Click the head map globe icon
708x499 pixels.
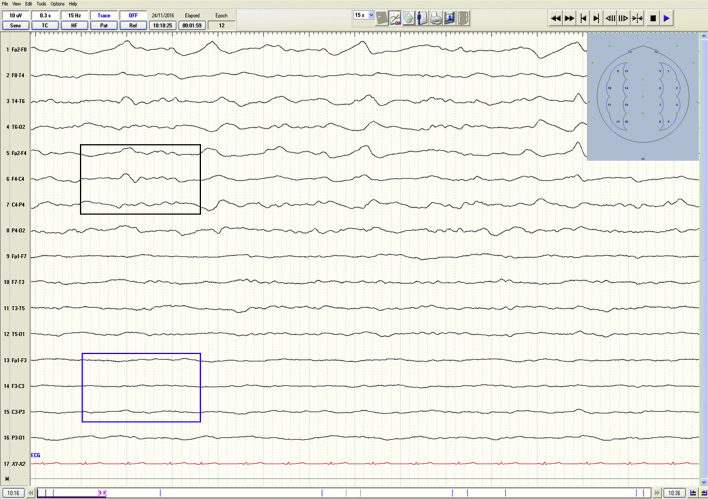pos(408,18)
